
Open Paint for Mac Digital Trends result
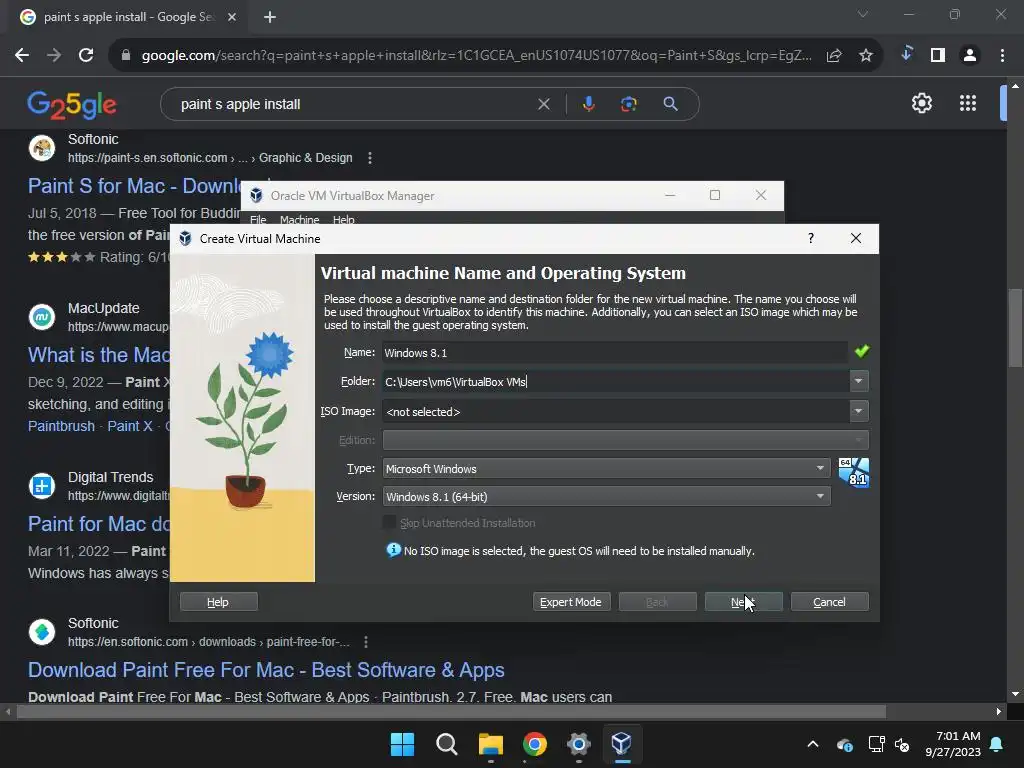click(x=99, y=524)
